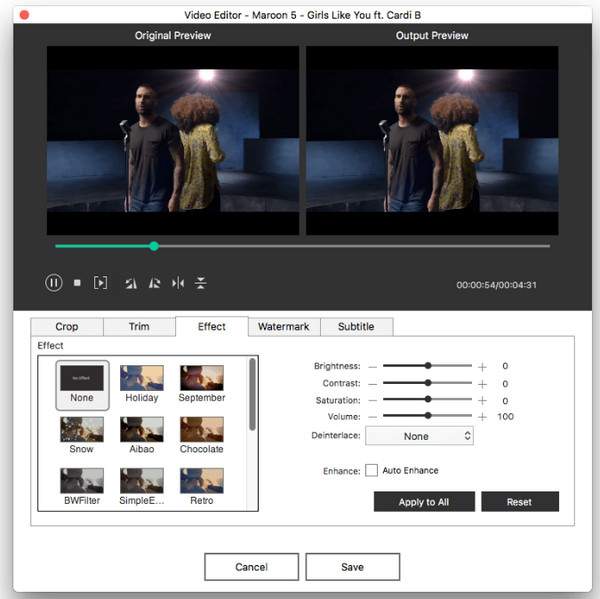Increase saturation with plus icon
600x599 pixels.
pyautogui.click(x=482, y=401)
